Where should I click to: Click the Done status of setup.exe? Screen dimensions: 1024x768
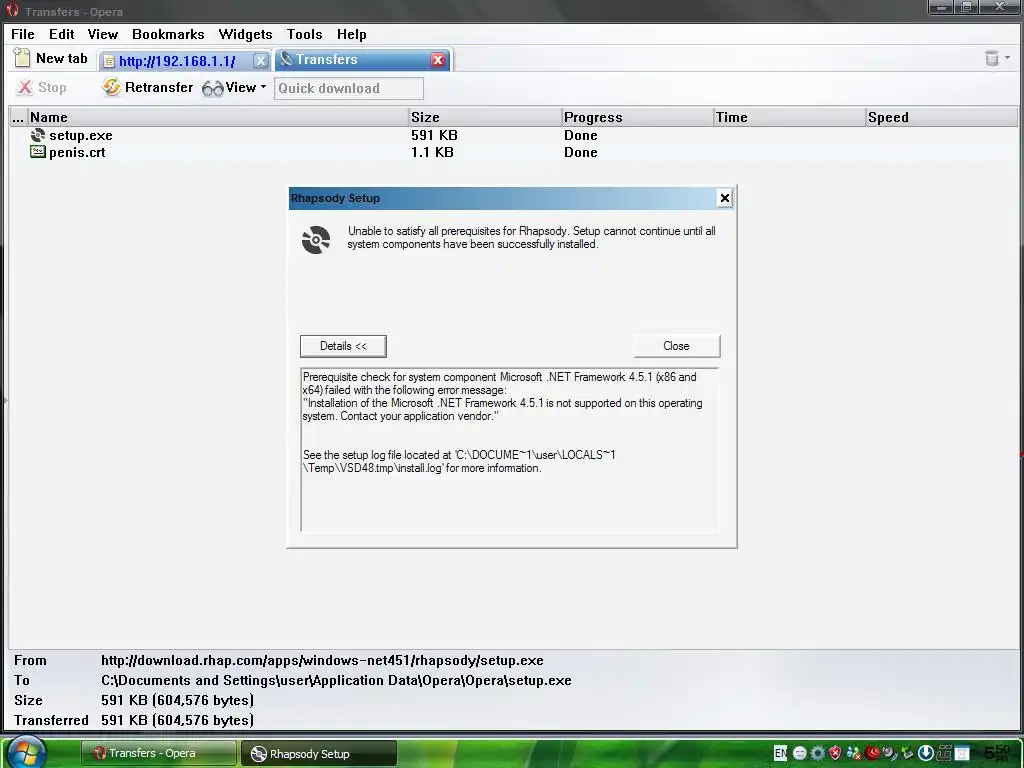click(581, 135)
